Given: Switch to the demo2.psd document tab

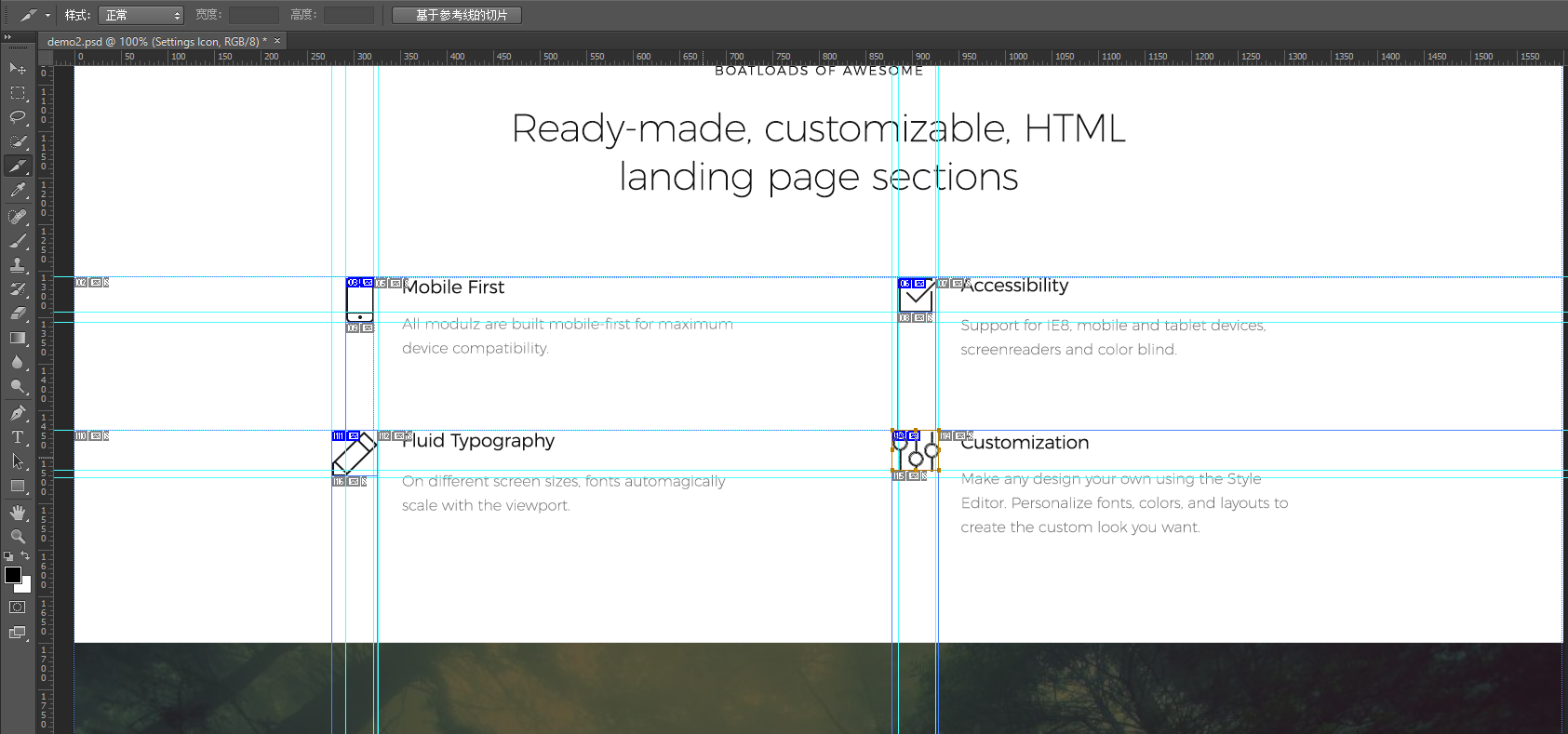Looking at the screenshot, I should 156,41.
